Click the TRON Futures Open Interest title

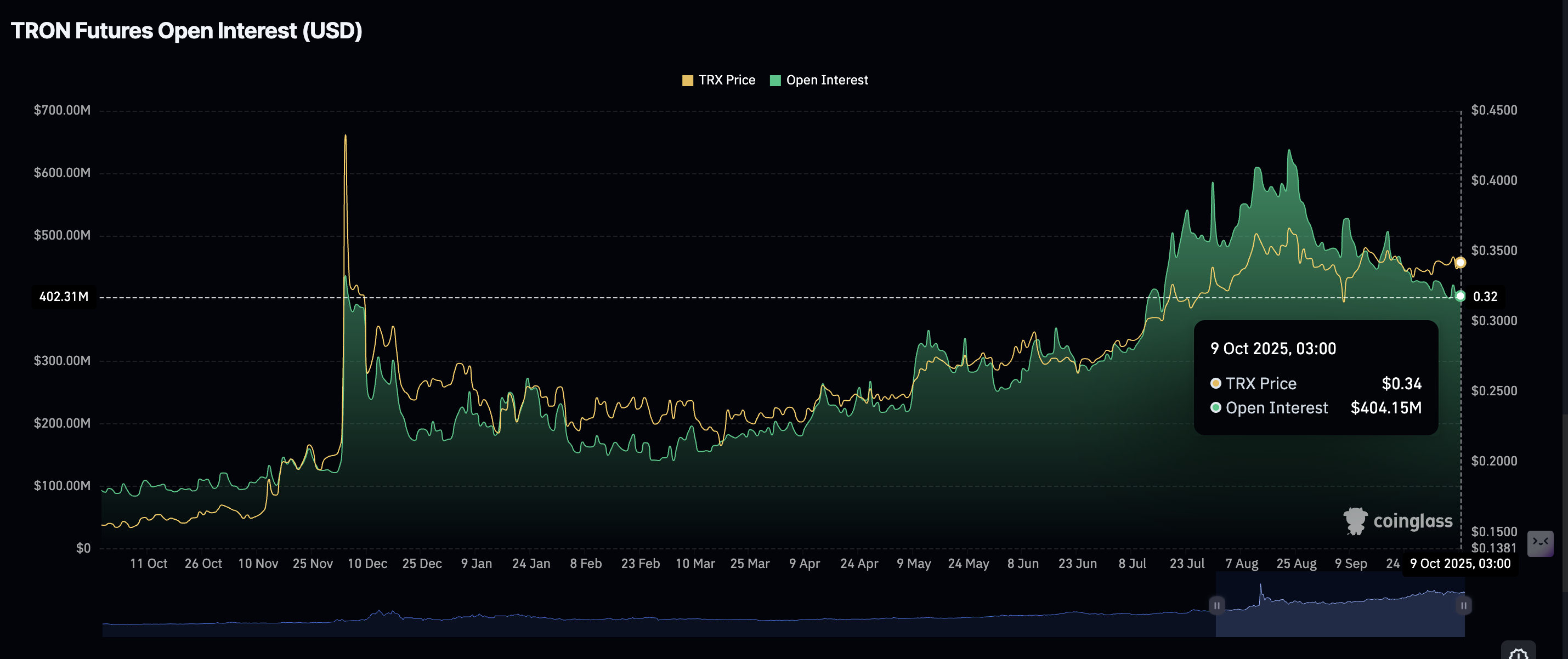coord(186,31)
